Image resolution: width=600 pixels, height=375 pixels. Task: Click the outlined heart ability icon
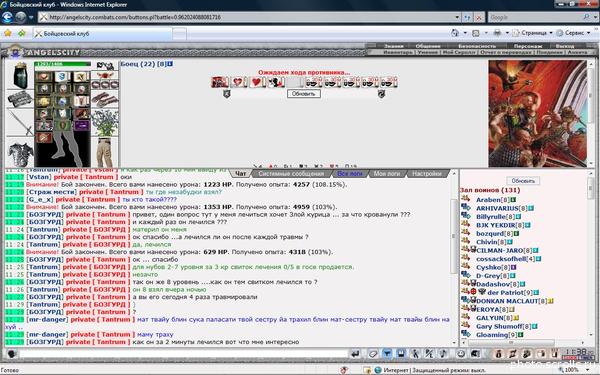point(238,82)
